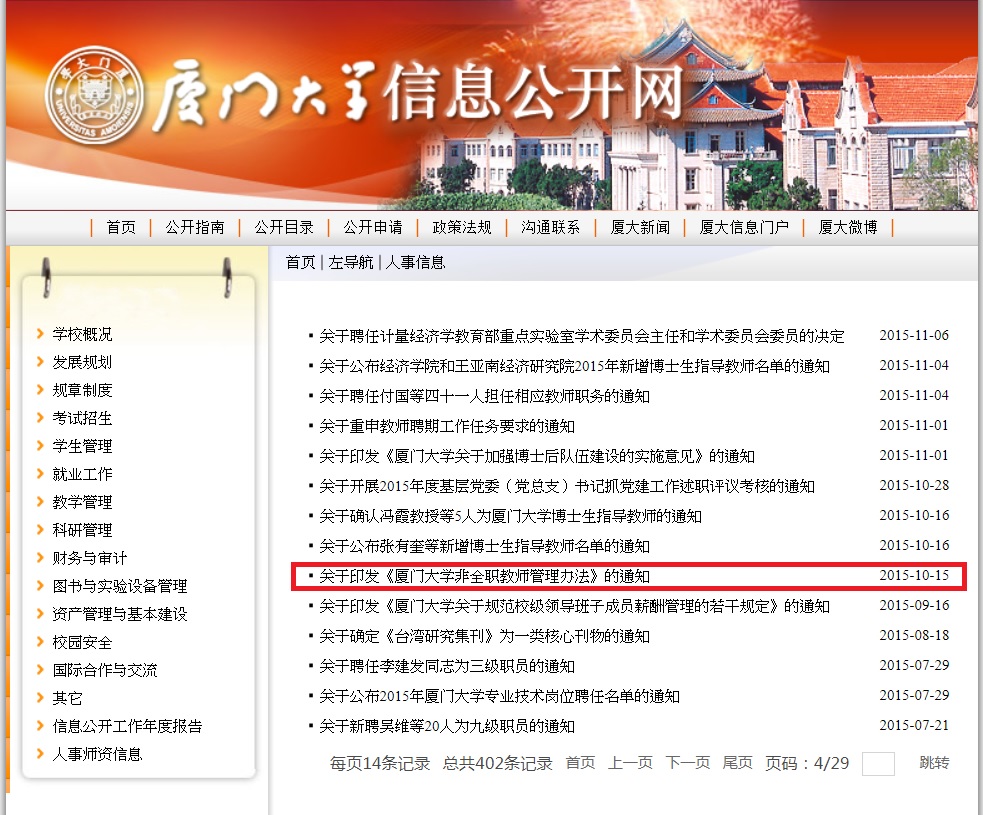This screenshot has width=983, height=815.
Task: Click the arrow icon beside 其它
Action: click(x=40, y=697)
